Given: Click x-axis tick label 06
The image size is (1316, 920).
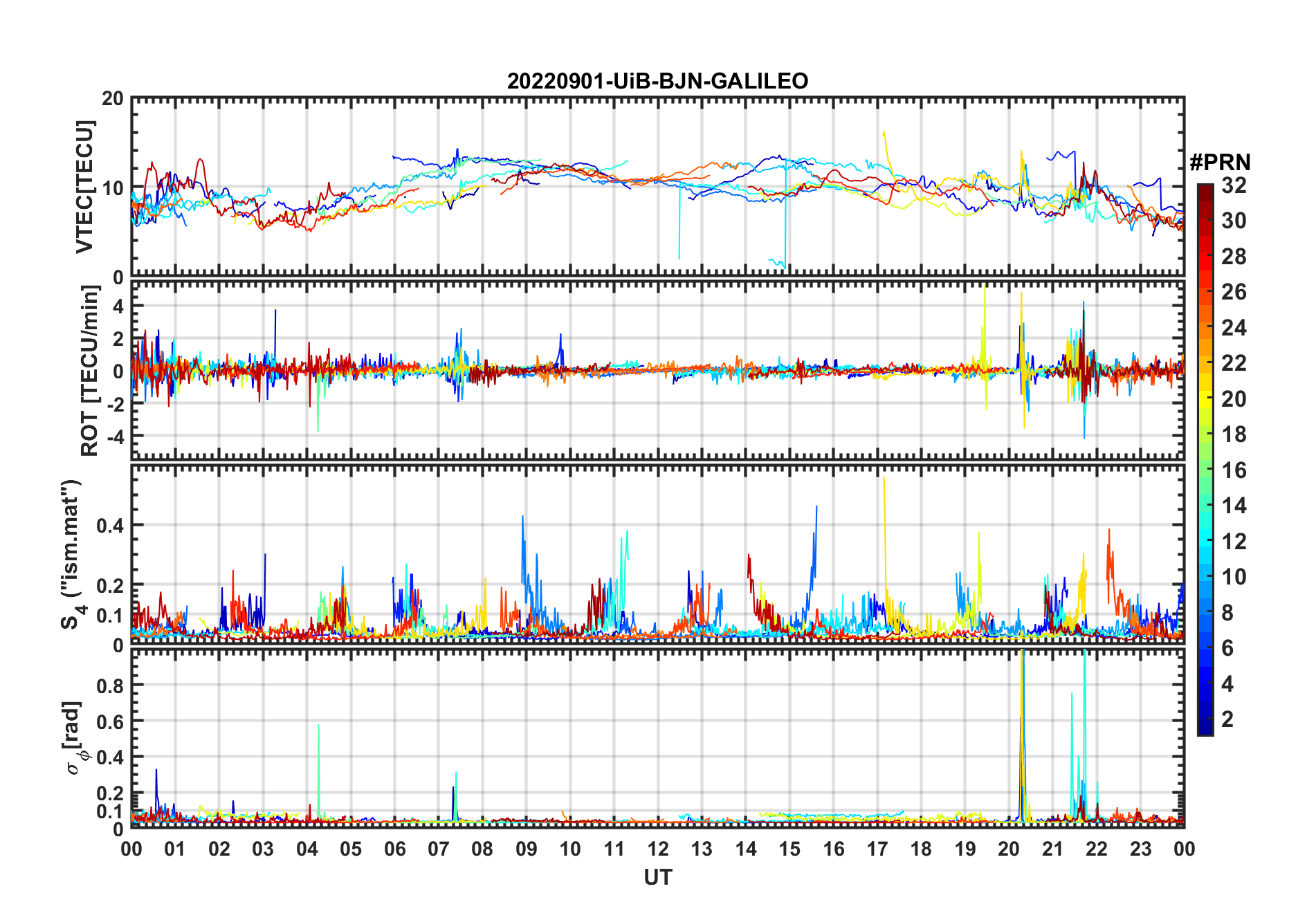Looking at the screenshot, I should (394, 849).
